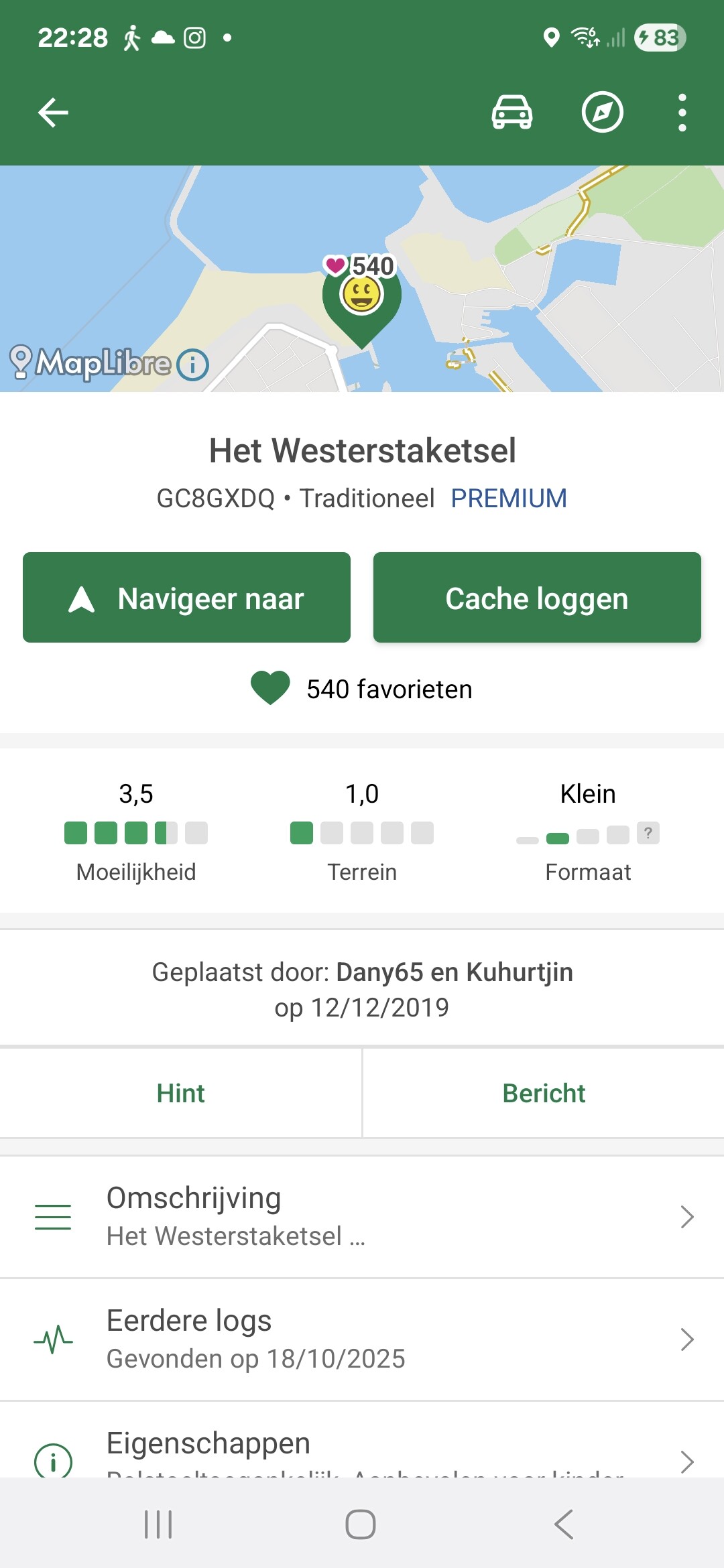
Task: Tap the Android home button
Action: [x=361, y=1524]
